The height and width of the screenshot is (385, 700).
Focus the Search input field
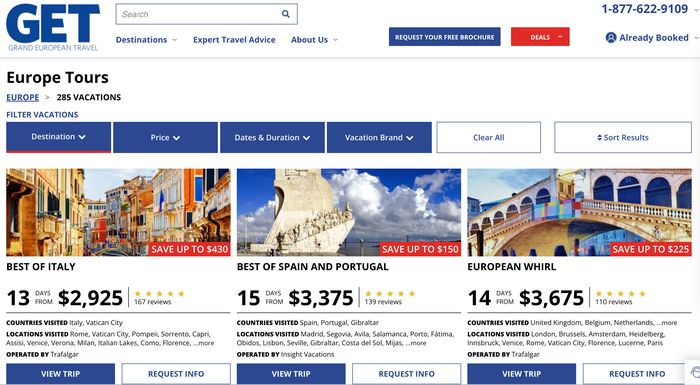click(x=206, y=14)
